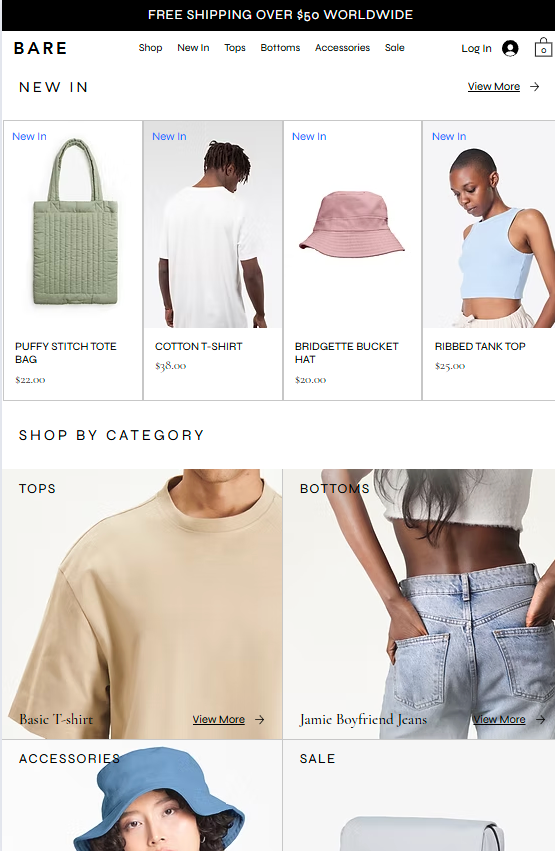Click View More in New In section
The width and height of the screenshot is (555, 851).
coord(494,87)
